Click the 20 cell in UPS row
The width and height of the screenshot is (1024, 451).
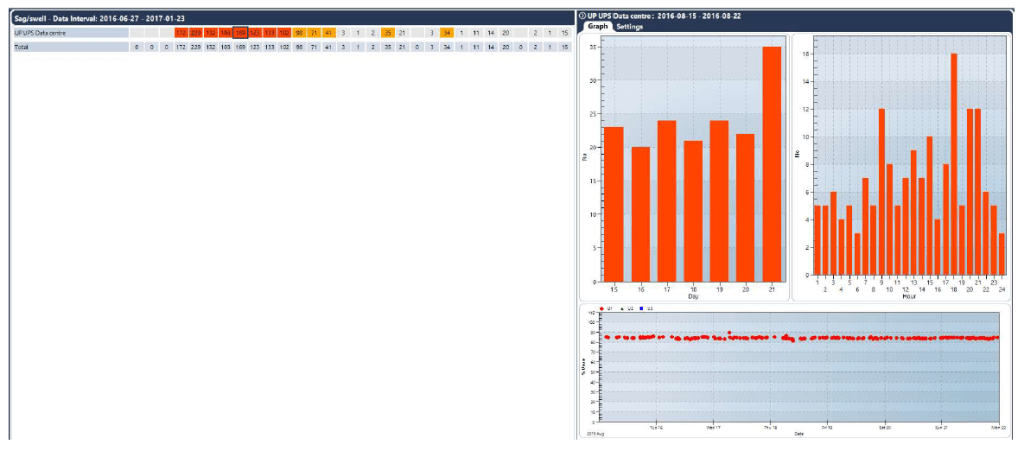tap(506, 33)
